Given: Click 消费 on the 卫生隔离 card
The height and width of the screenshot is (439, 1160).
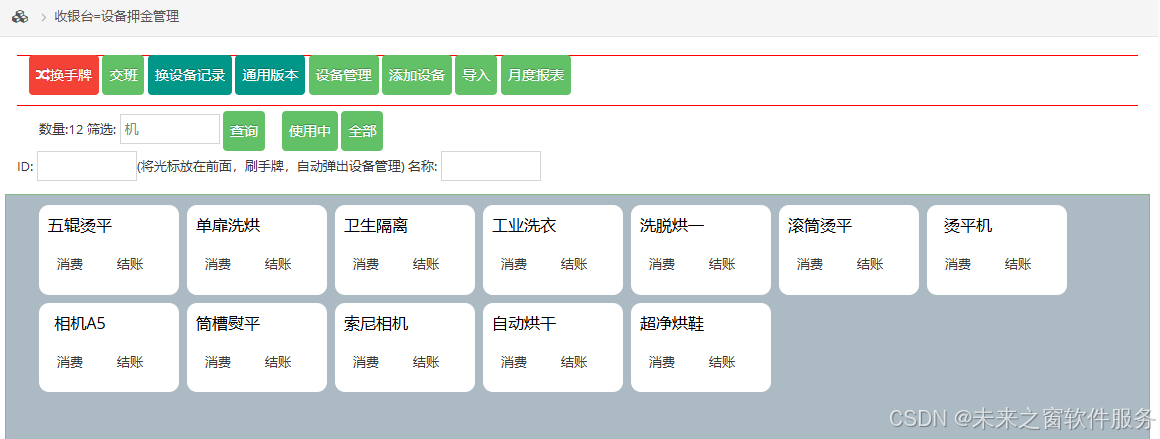Looking at the screenshot, I should (365, 264).
